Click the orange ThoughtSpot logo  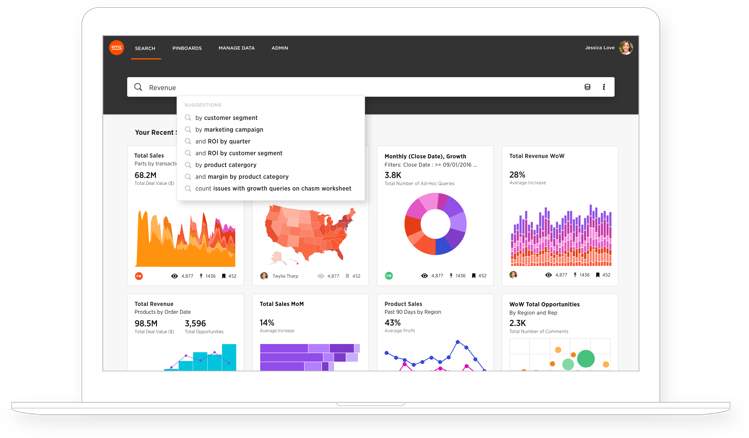point(117,48)
